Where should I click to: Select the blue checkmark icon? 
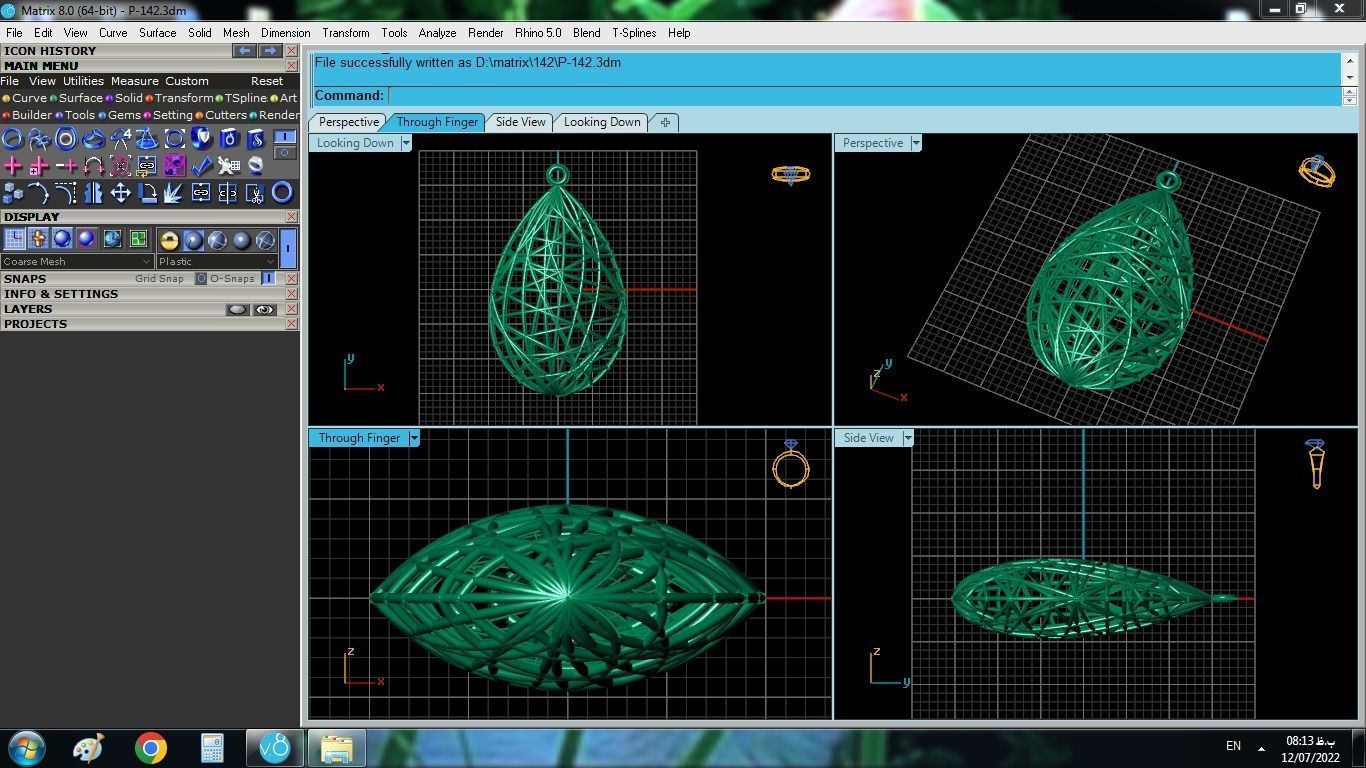[201, 166]
